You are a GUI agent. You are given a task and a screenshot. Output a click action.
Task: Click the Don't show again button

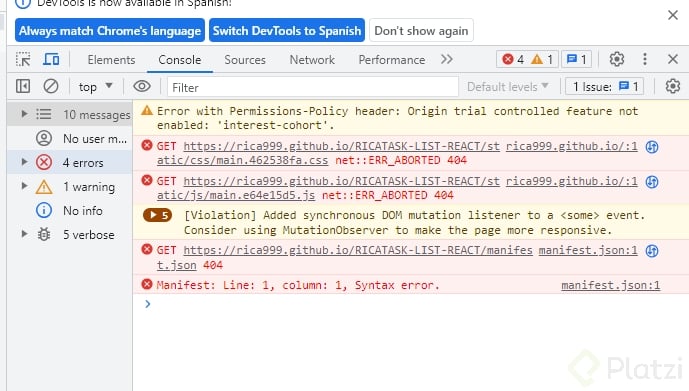click(421, 30)
